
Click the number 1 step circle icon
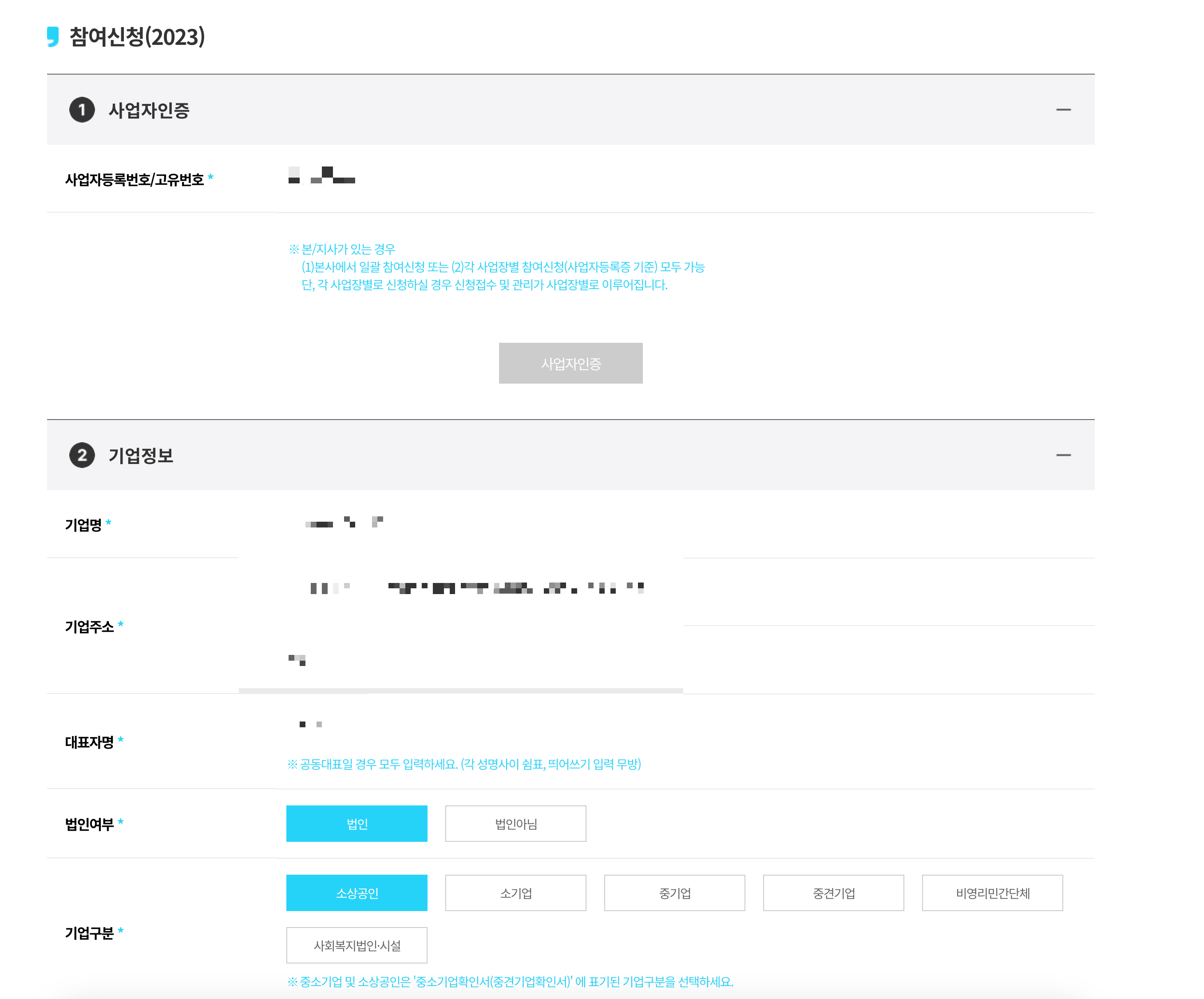82,110
